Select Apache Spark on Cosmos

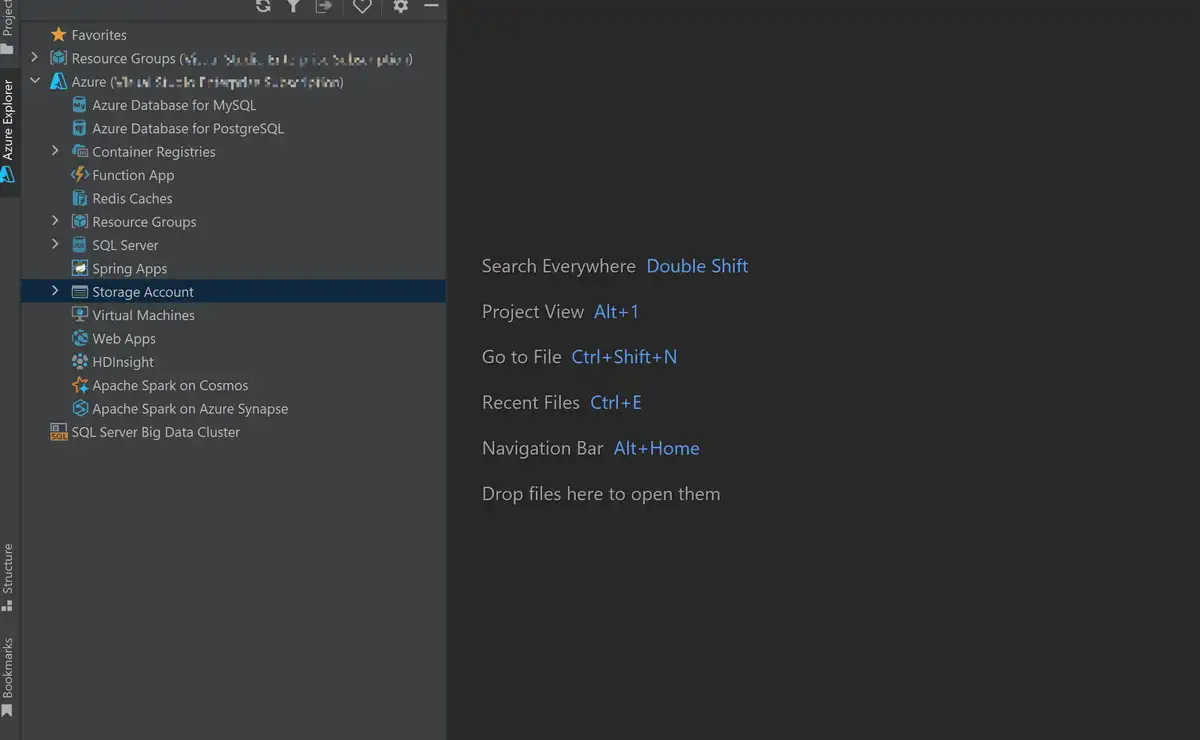pyautogui.click(x=170, y=385)
